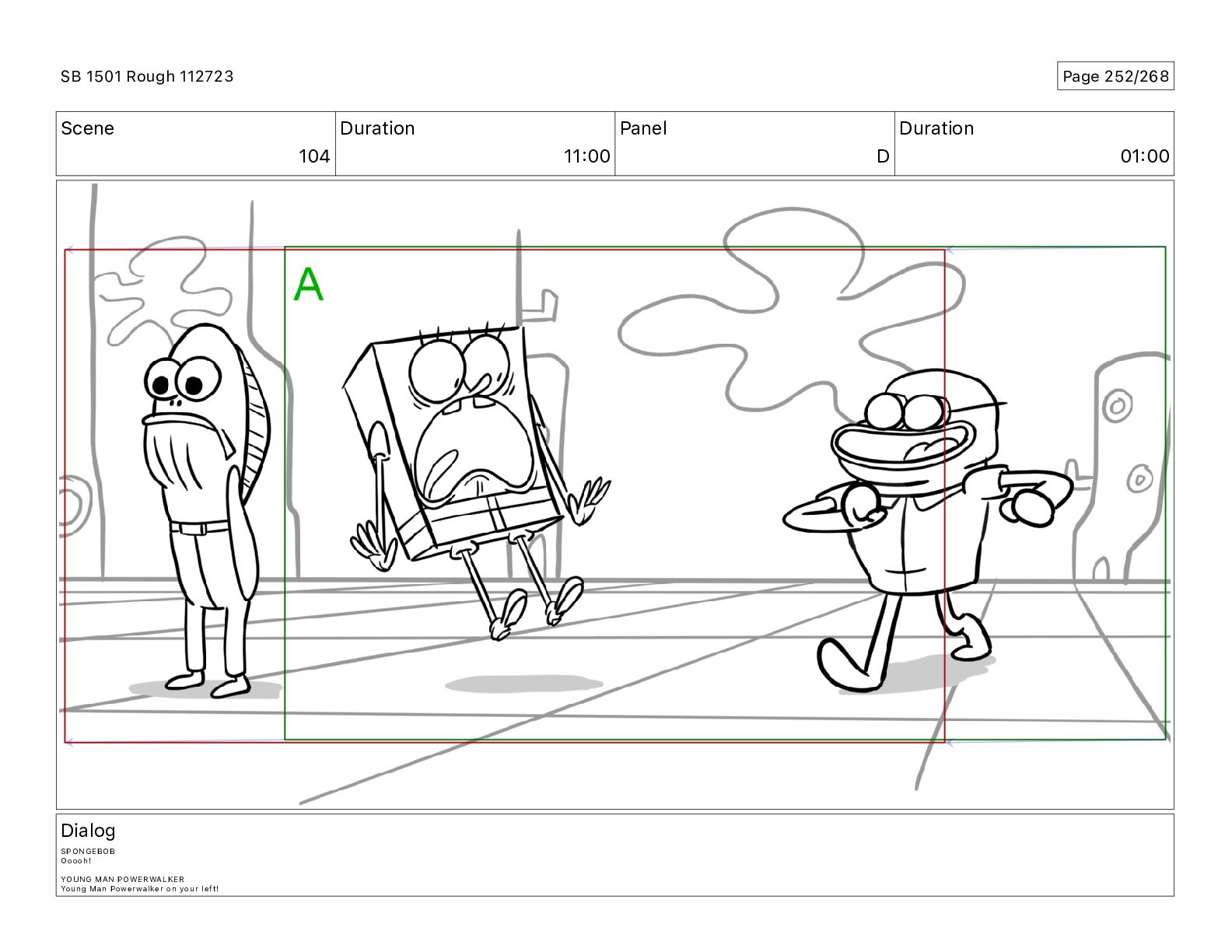Click the 'Panel' field label
This screenshot has height=952, width=1232.
[x=643, y=128]
